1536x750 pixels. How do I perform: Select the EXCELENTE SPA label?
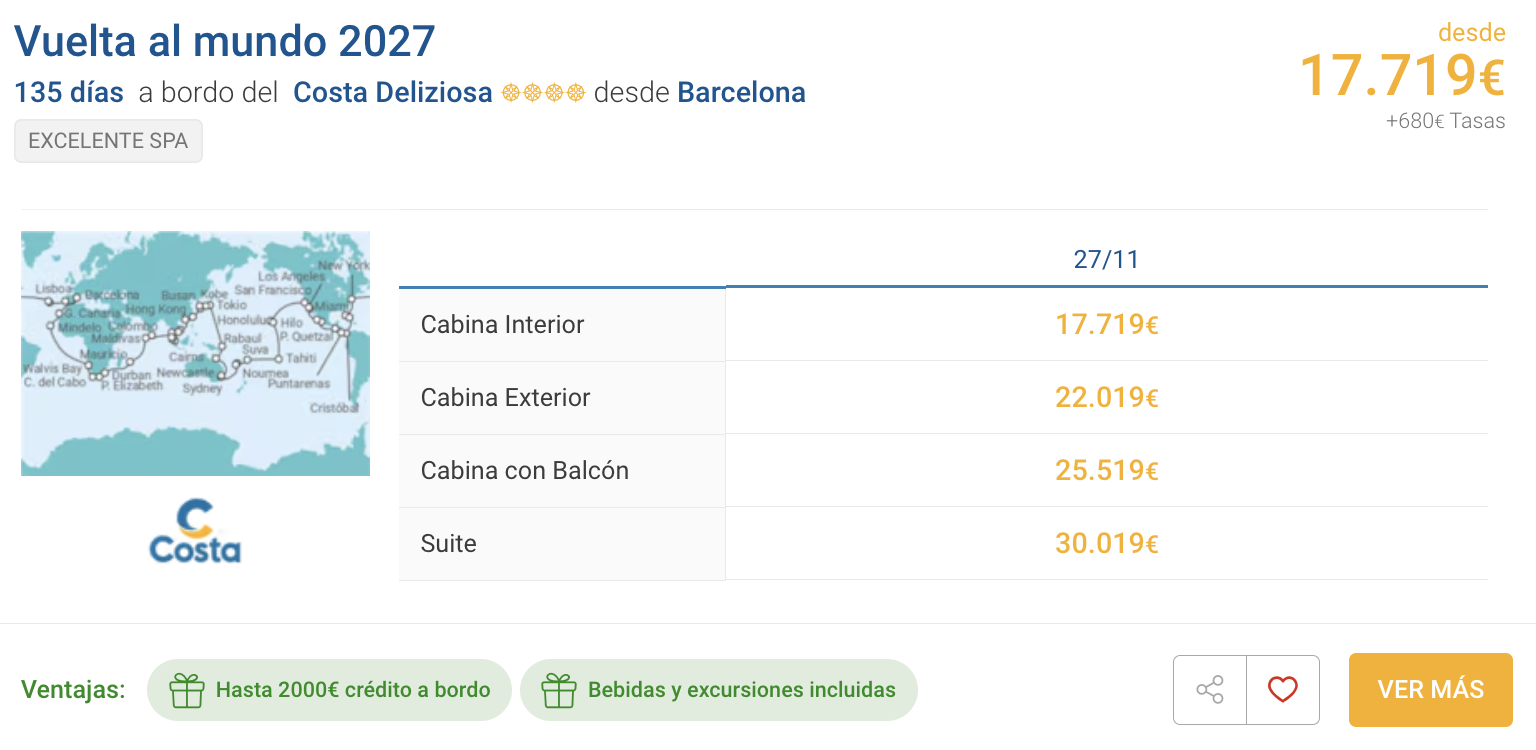(108, 141)
